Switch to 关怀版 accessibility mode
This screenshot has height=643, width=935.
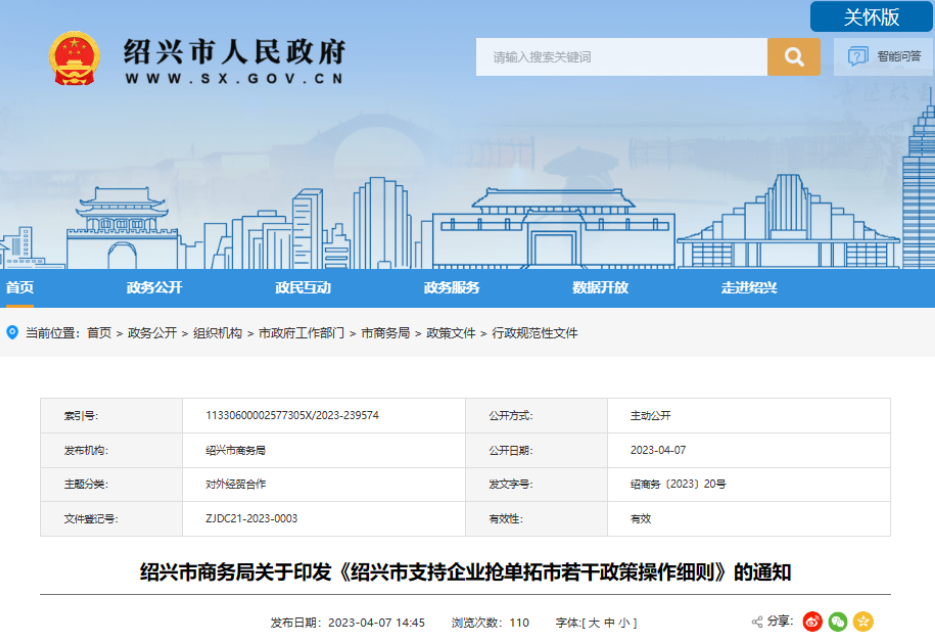tap(871, 17)
